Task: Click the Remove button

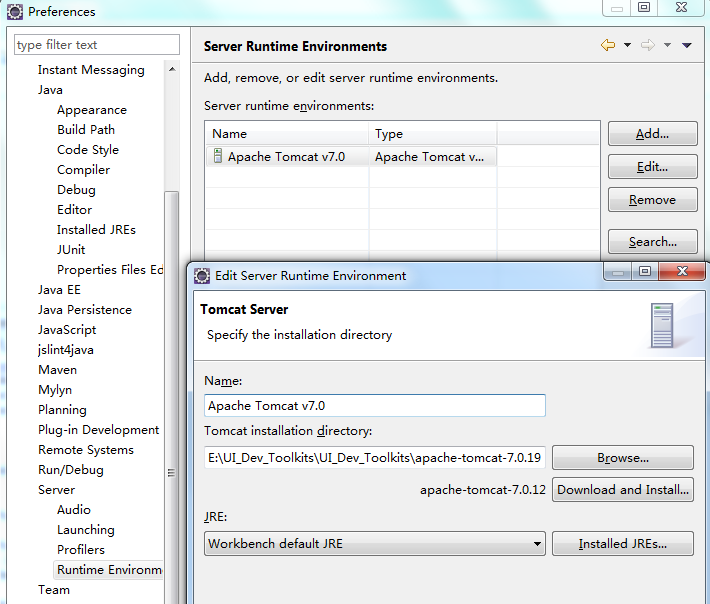Action: 652,200
